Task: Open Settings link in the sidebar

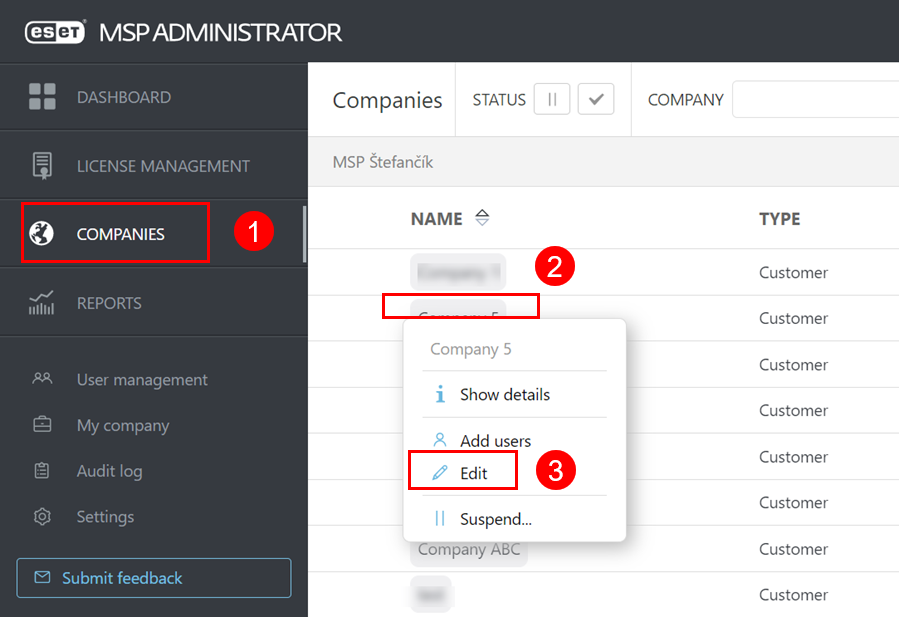Action: coord(105,517)
